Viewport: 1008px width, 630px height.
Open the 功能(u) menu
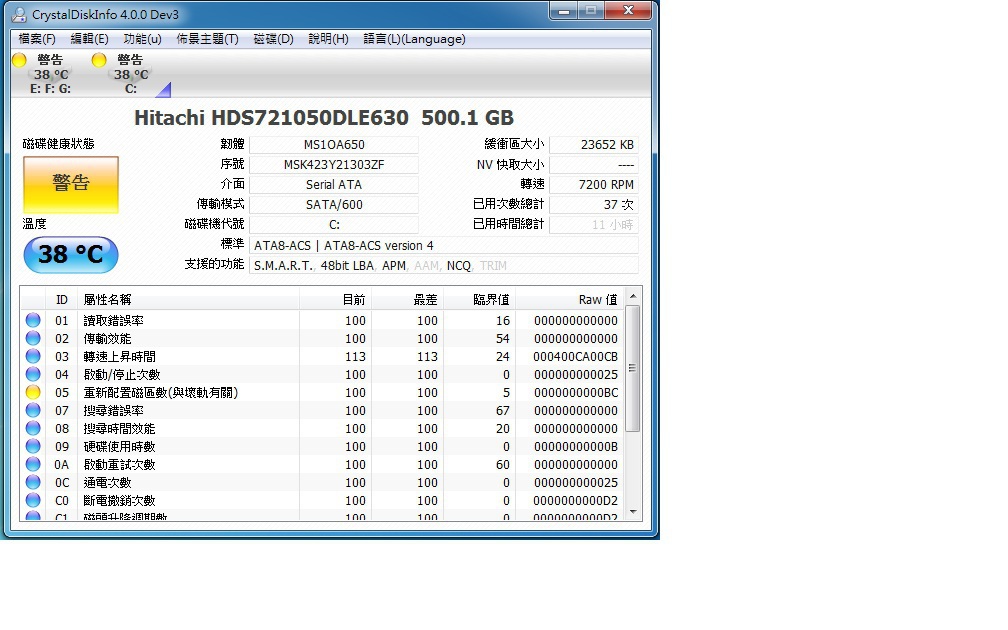point(142,39)
